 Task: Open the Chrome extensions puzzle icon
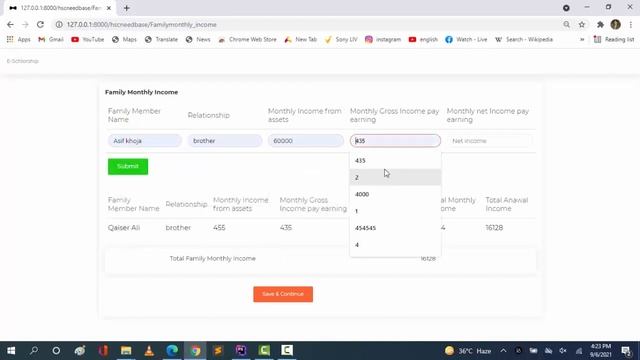click(600, 24)
